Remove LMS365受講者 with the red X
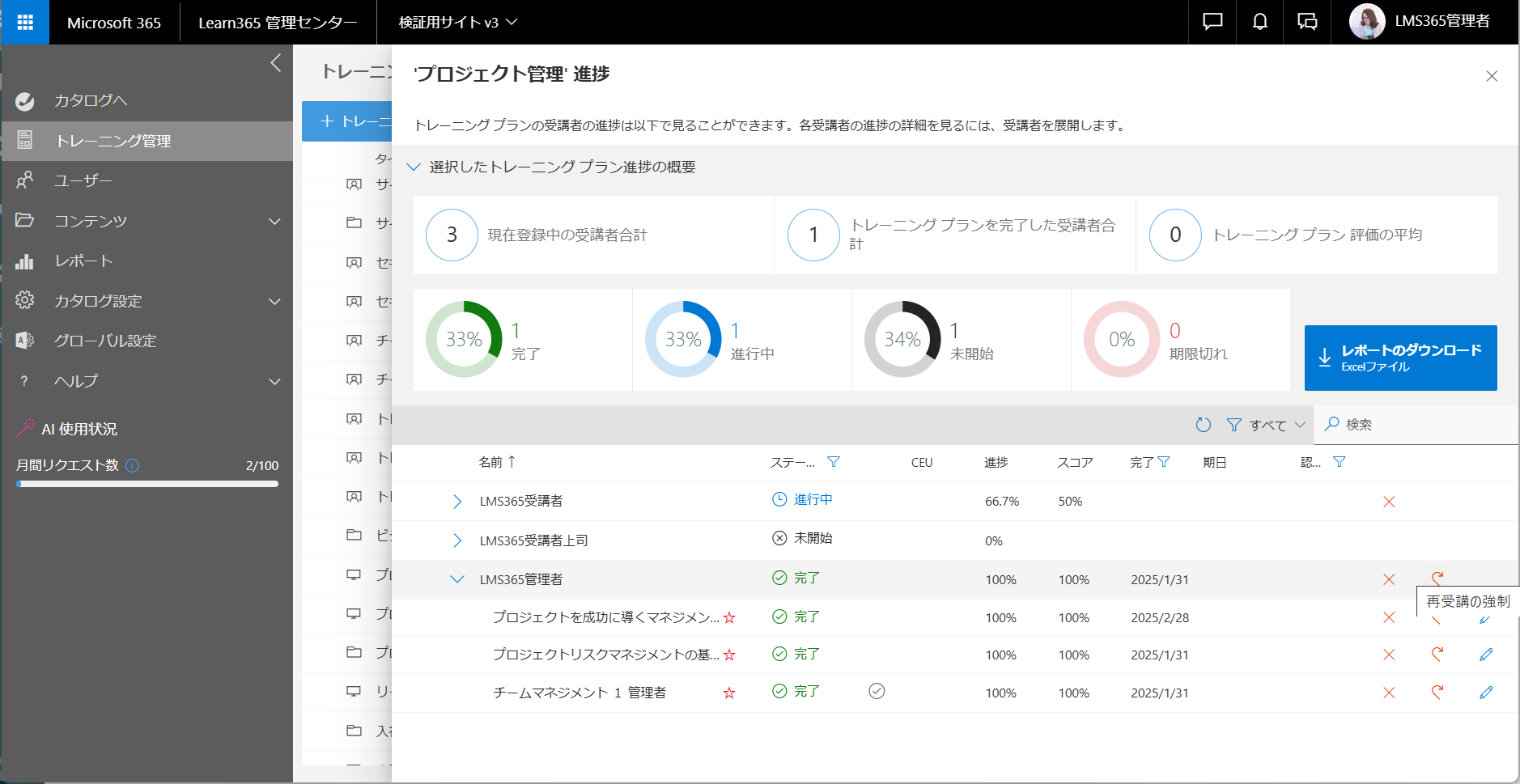The image size is (1520, 784). click(x=1389, y=502)
